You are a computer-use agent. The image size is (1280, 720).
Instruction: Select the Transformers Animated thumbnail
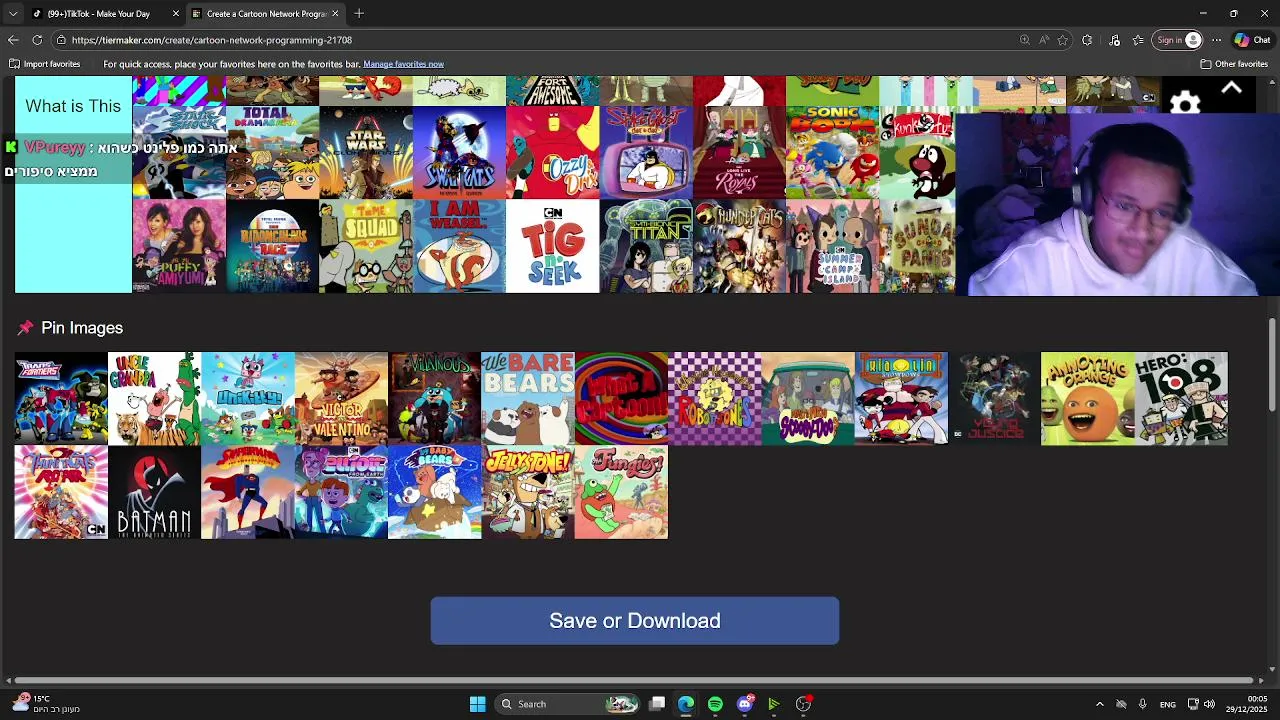(61, 398)
